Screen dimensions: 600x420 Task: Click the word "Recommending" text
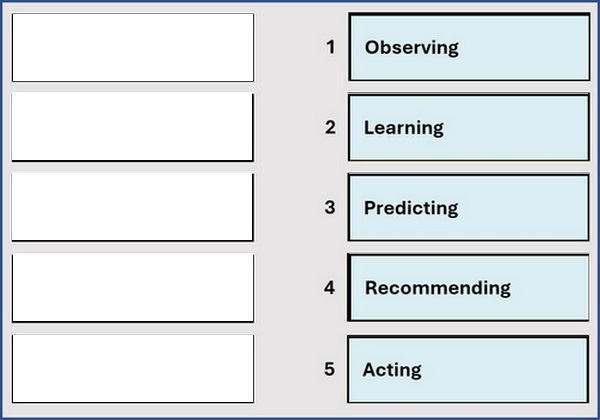point(437,288)
